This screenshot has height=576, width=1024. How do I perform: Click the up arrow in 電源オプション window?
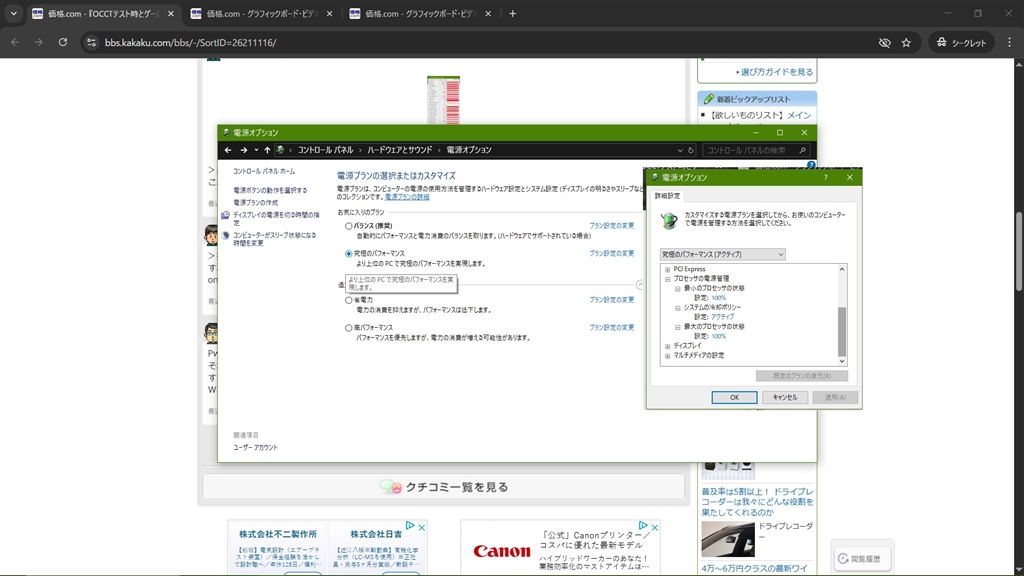tap(267, 150)
